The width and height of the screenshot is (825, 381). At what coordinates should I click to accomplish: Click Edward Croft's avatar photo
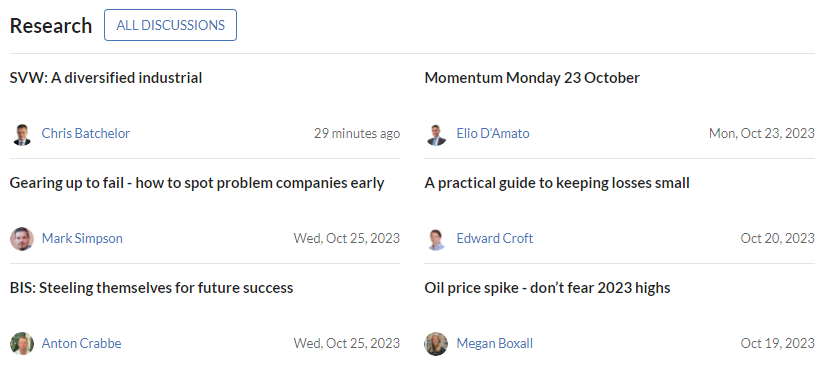(x=436, y=238)
